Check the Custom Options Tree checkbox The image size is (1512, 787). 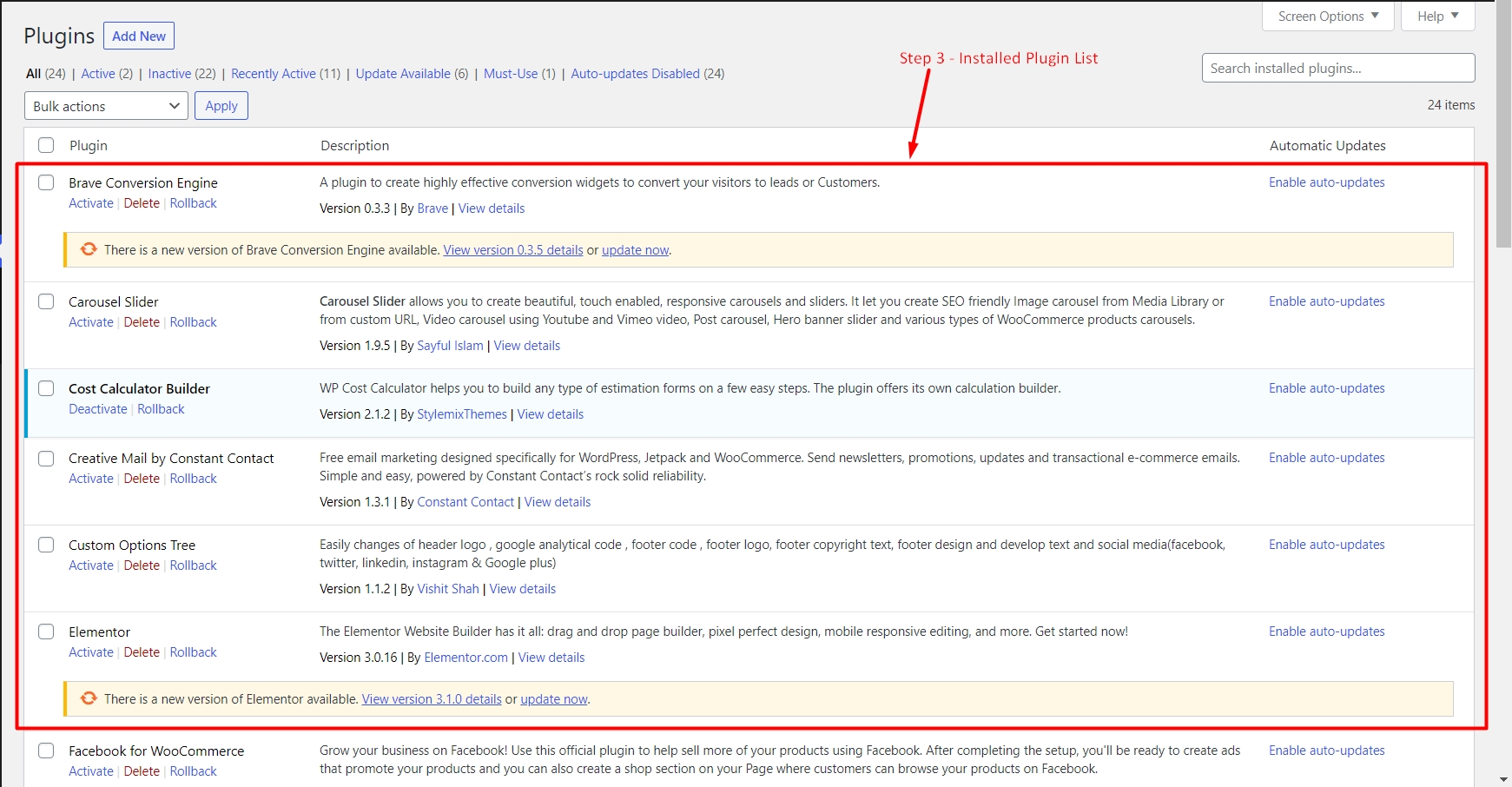point(46,545)
